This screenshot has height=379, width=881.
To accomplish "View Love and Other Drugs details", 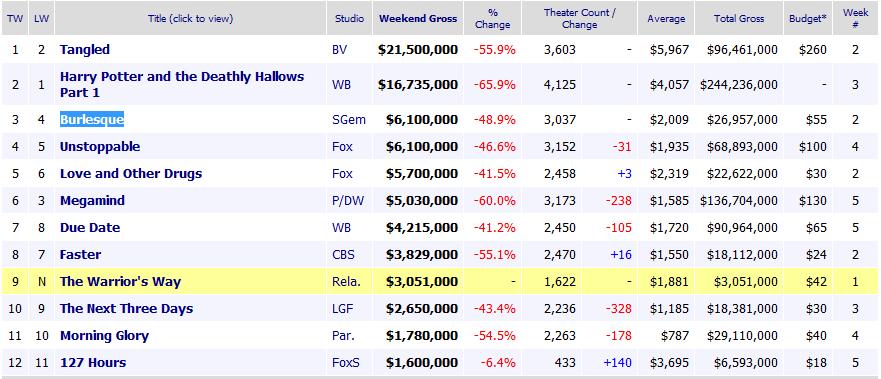I will 131,173.
